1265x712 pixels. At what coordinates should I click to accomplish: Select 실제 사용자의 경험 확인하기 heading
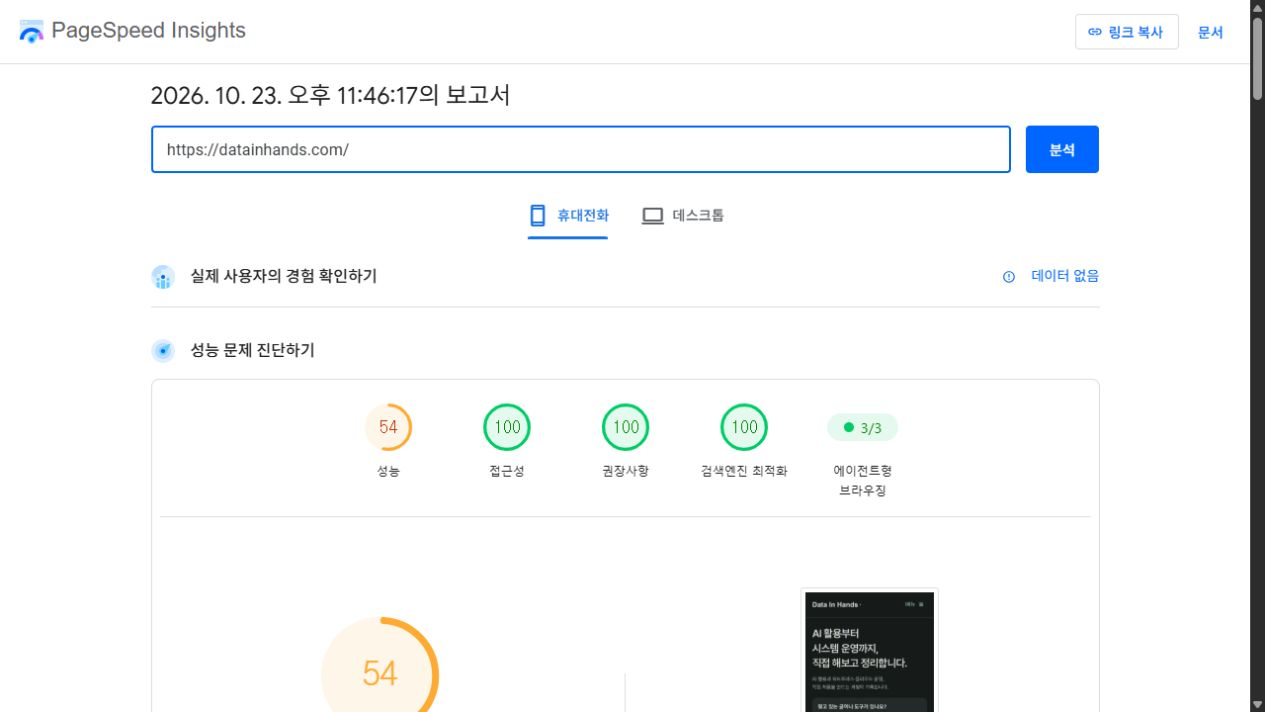click(x=284, y=276)
